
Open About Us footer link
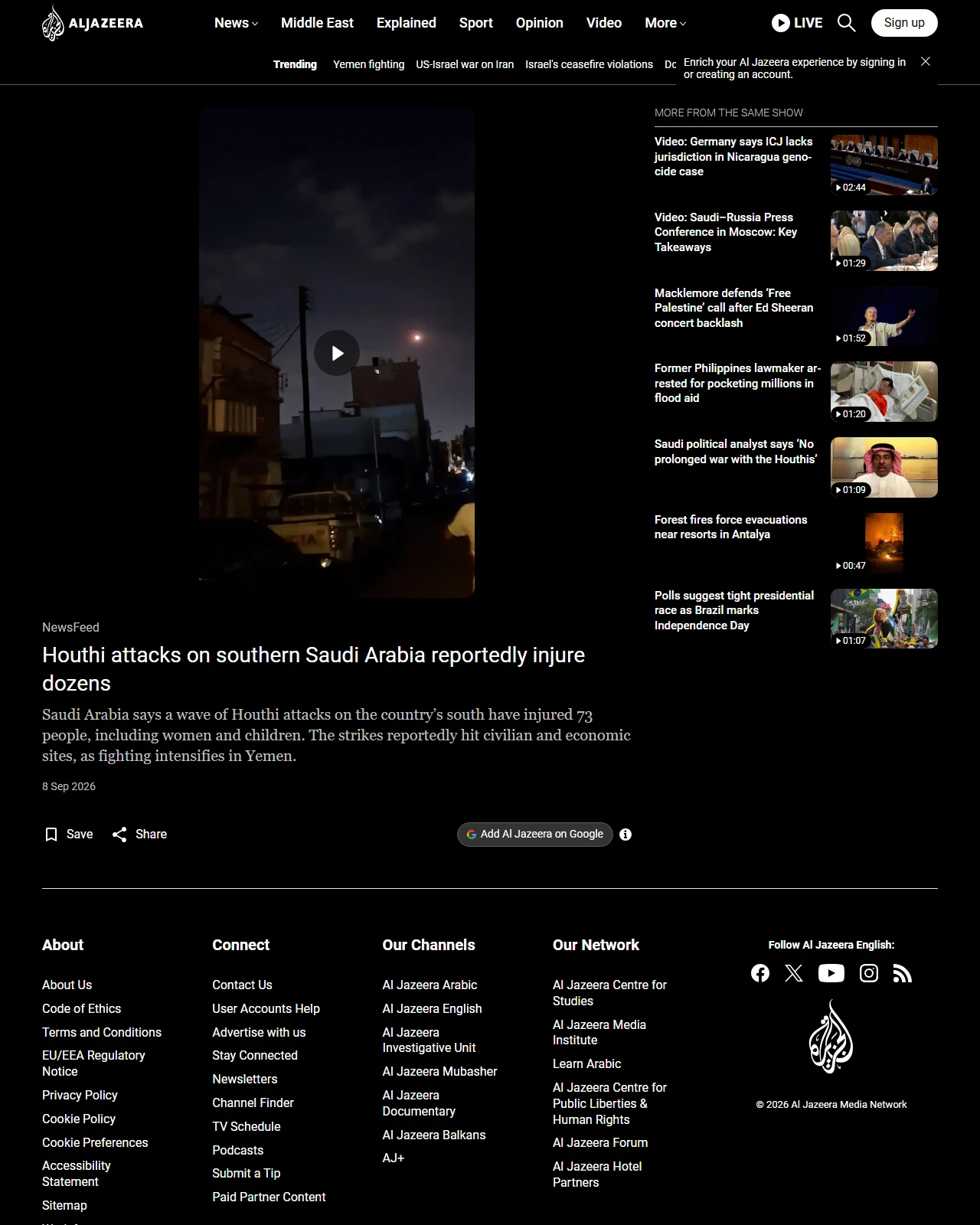[x=67, y=985]
